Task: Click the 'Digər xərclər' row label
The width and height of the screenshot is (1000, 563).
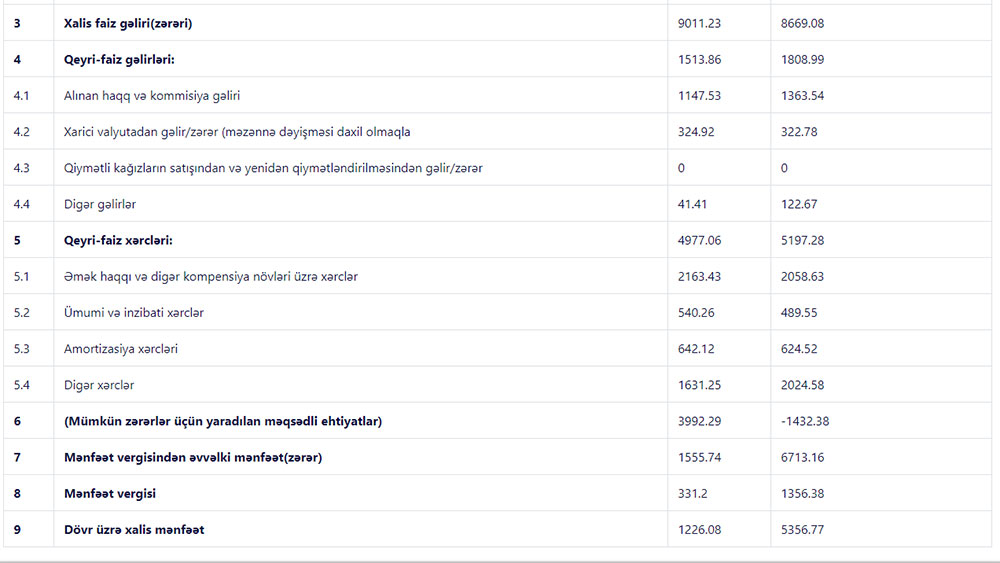Action: pos(98,385)
